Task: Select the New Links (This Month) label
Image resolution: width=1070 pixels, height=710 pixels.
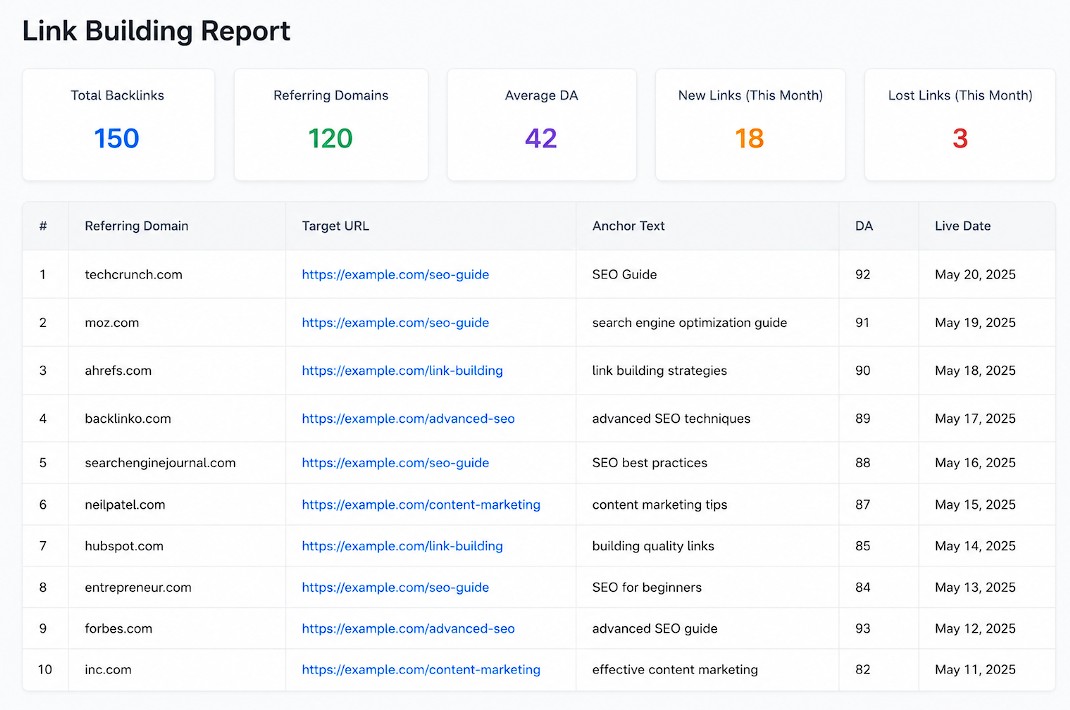Action: point(750,96)
